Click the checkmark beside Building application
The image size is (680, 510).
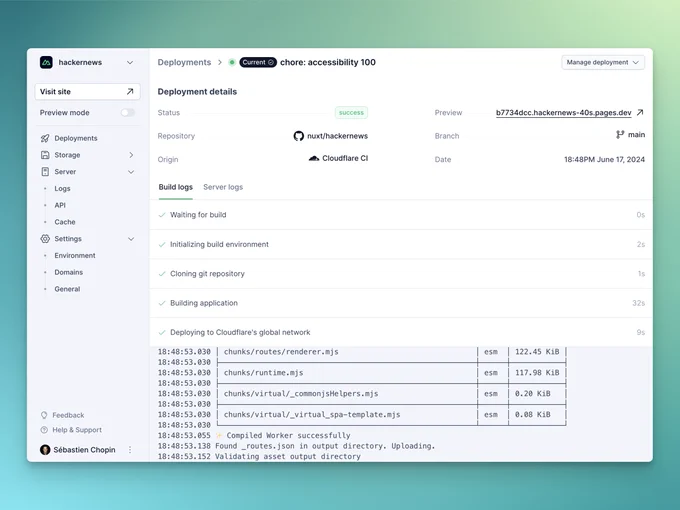coord(162,303)
